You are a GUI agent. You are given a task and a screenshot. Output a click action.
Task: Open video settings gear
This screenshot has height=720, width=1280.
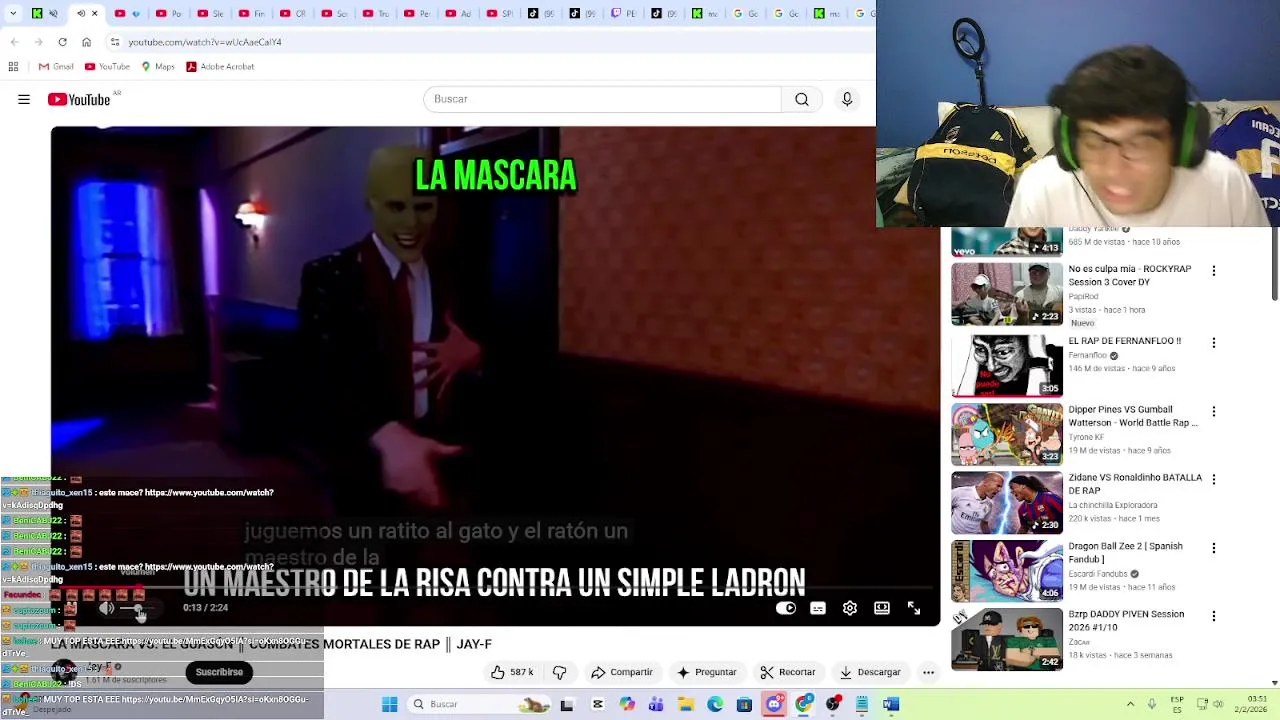click(850, 608)
